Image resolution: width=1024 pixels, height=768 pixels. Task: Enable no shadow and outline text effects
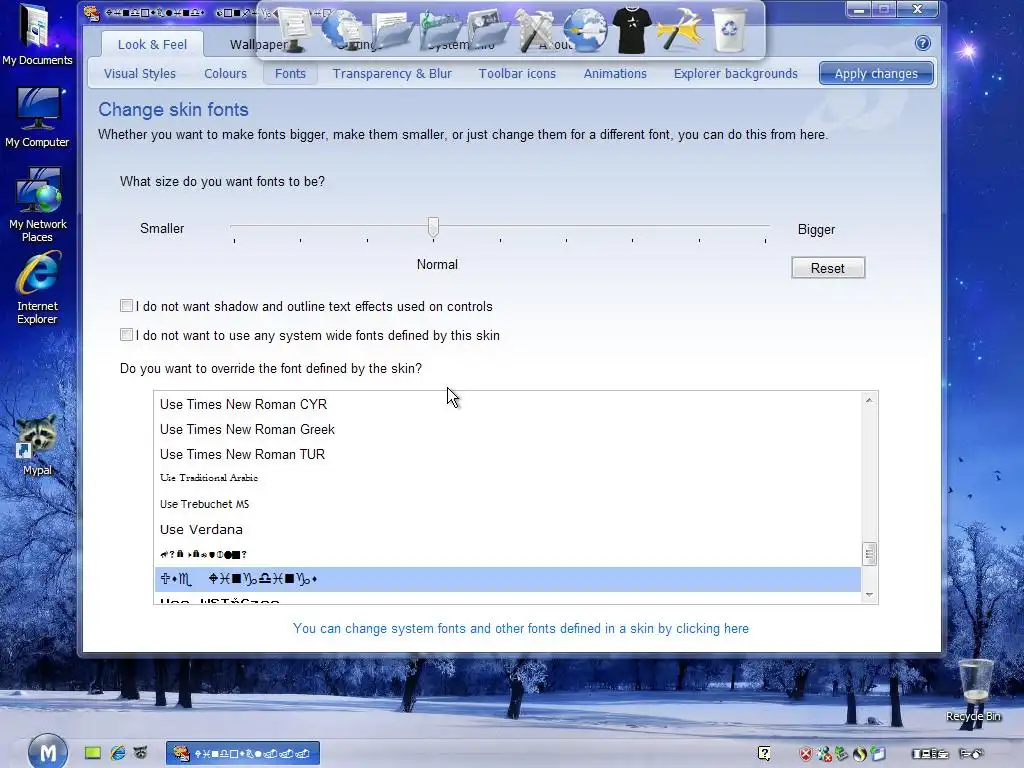[x=127, y=306]
